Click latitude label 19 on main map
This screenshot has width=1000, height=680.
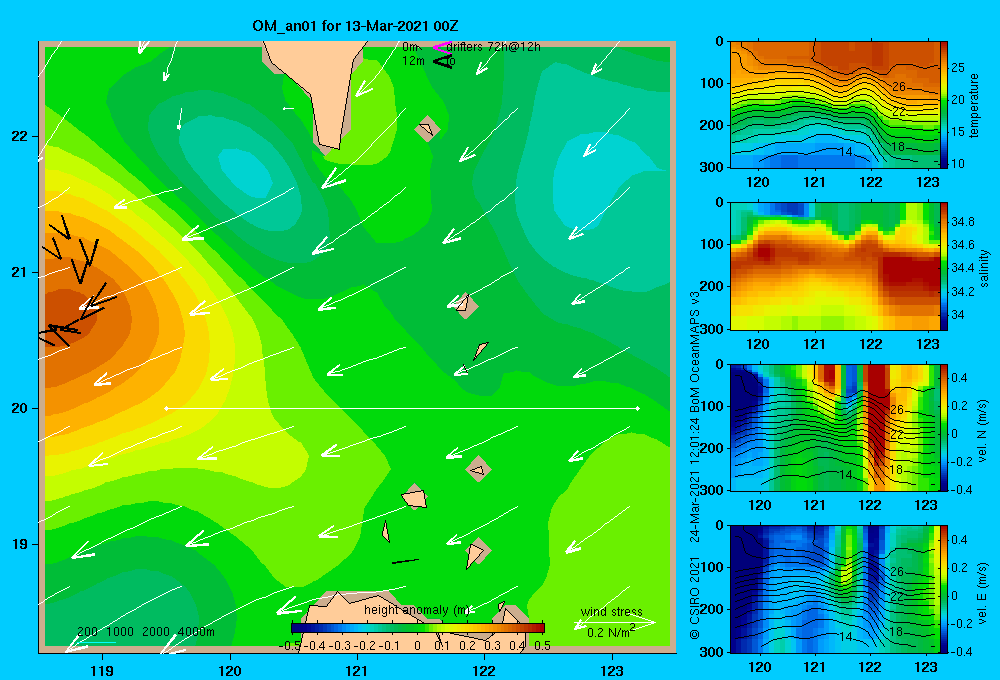pyautogui.click(x=19, y=544)
